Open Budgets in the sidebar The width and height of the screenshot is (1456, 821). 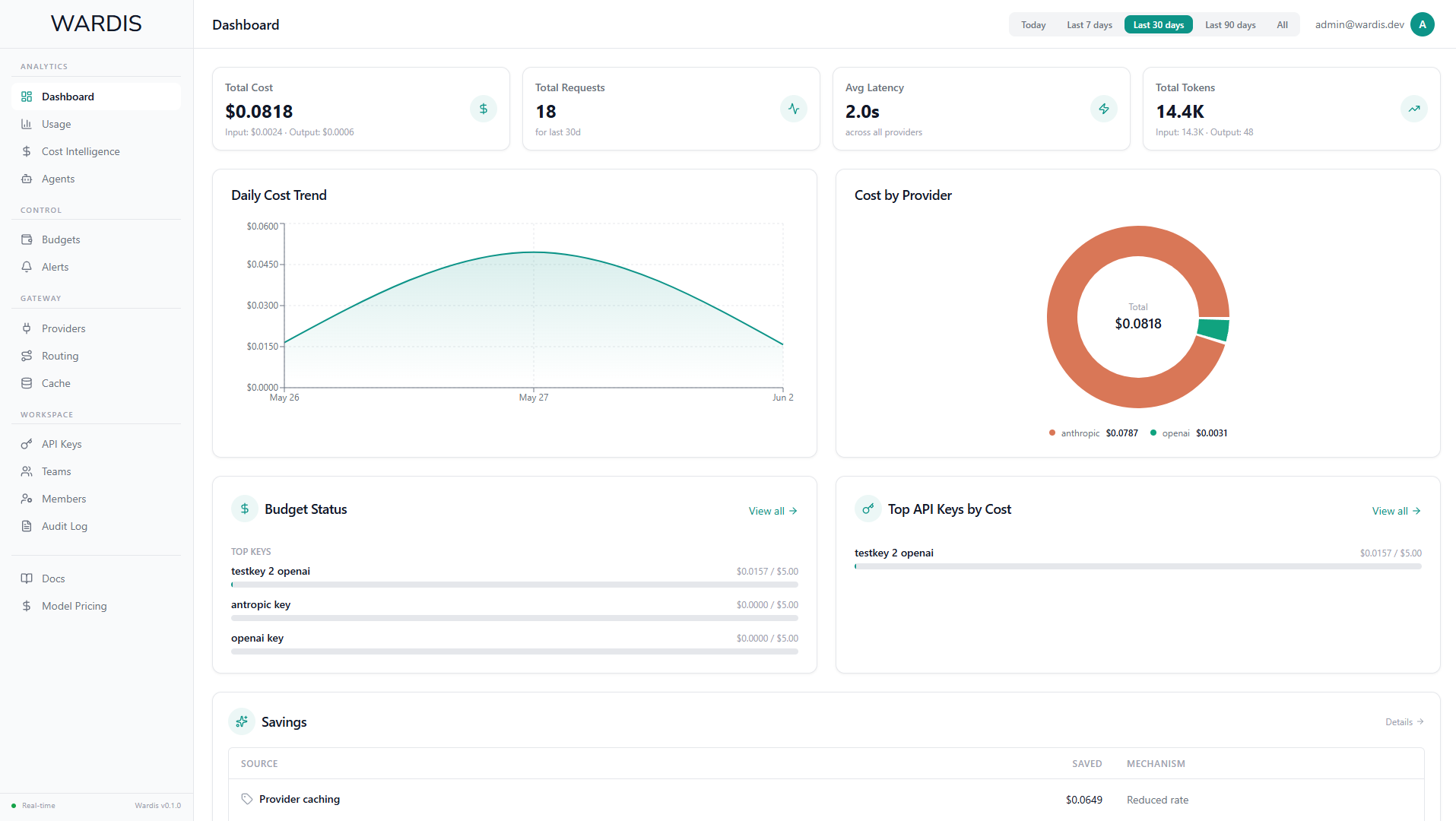[x=97, y=239]
